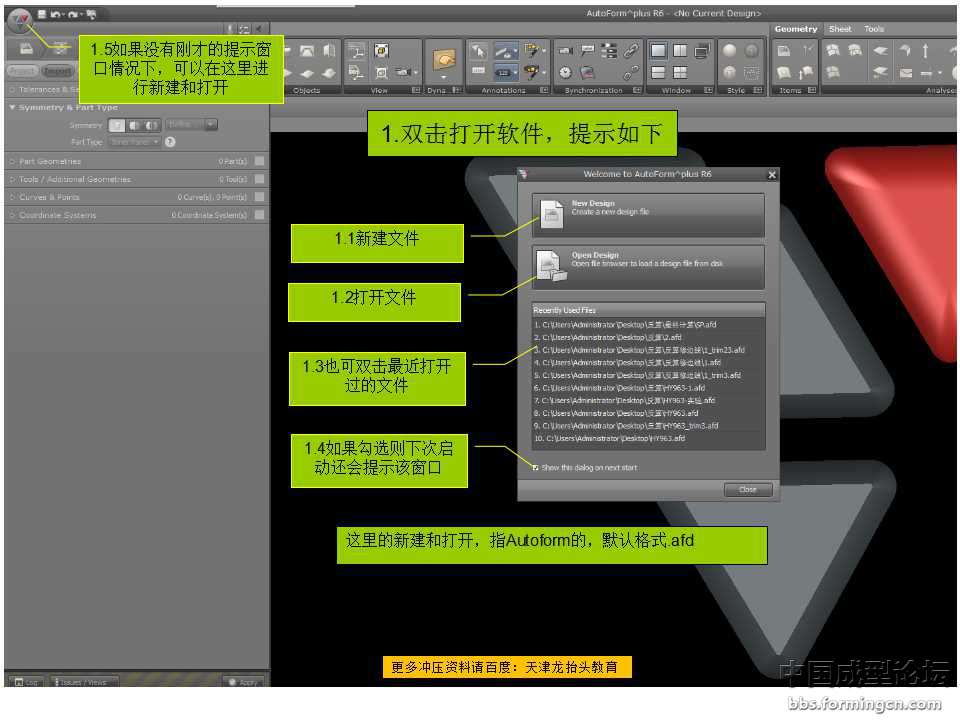This screenshot has width=960, height=720.
Task: Expand the Tools / Additional Geometries section
Action: coord(12,179)
